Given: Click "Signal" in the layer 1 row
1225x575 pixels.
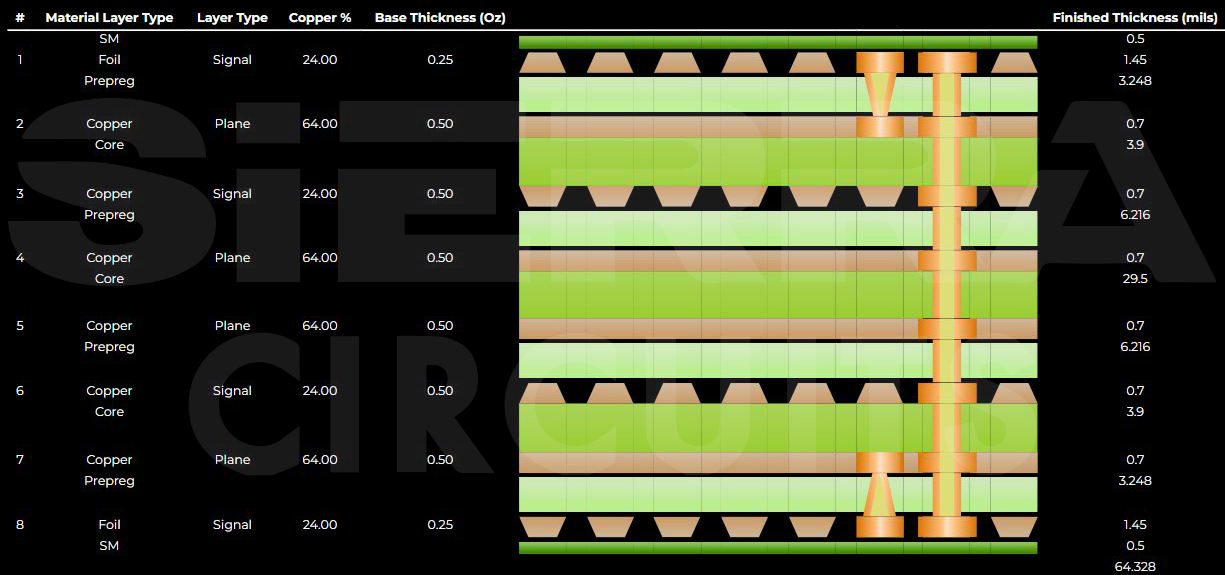Looking at the screenshot, I should 232,60.
